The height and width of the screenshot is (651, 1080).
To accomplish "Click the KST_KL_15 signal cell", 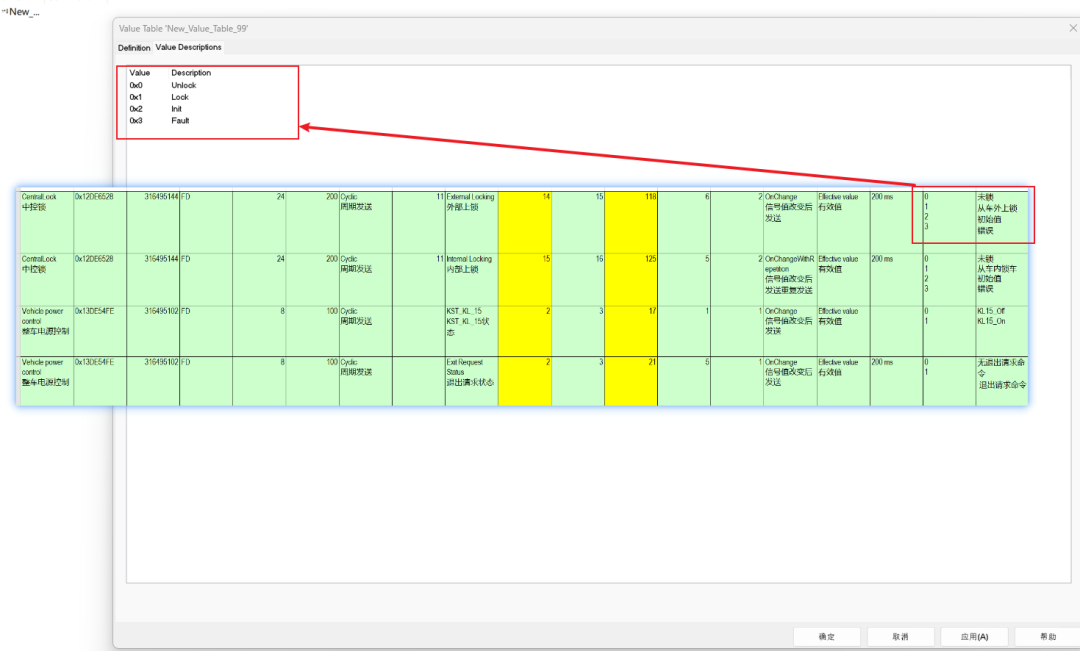I will (x=470, y=321).
